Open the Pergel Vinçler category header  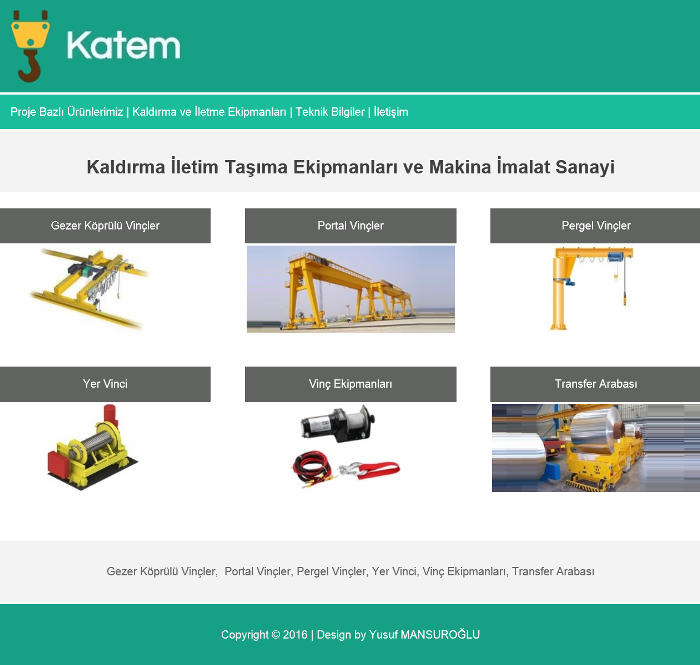595,226
